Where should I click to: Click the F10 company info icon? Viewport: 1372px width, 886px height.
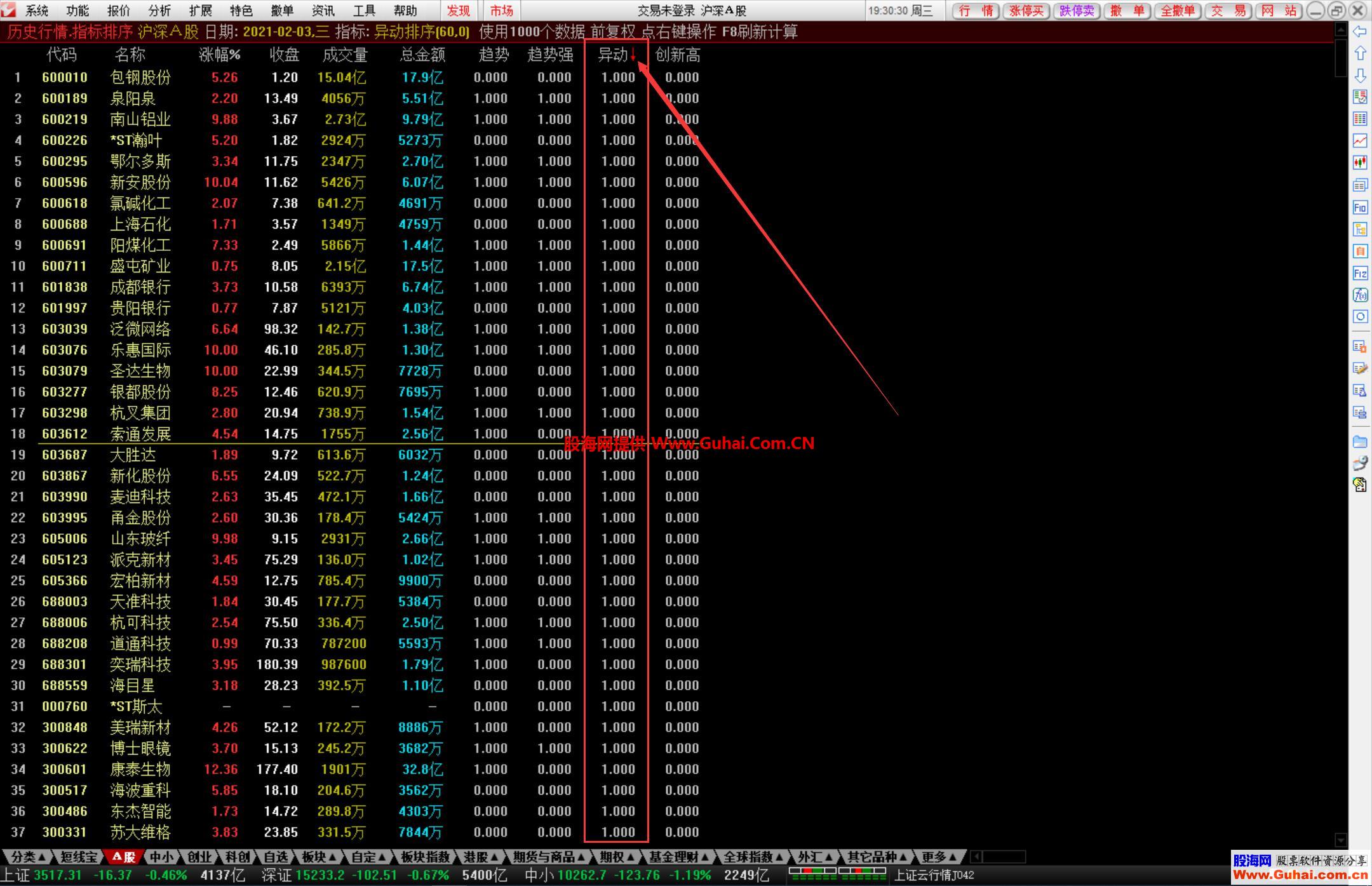[1360, 207]
